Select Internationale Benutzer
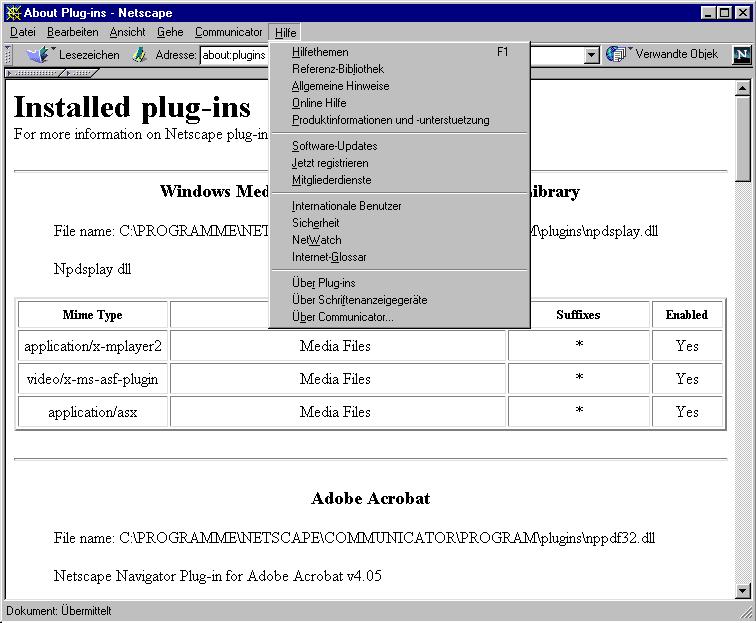756x623 pixels. point(399,206)
